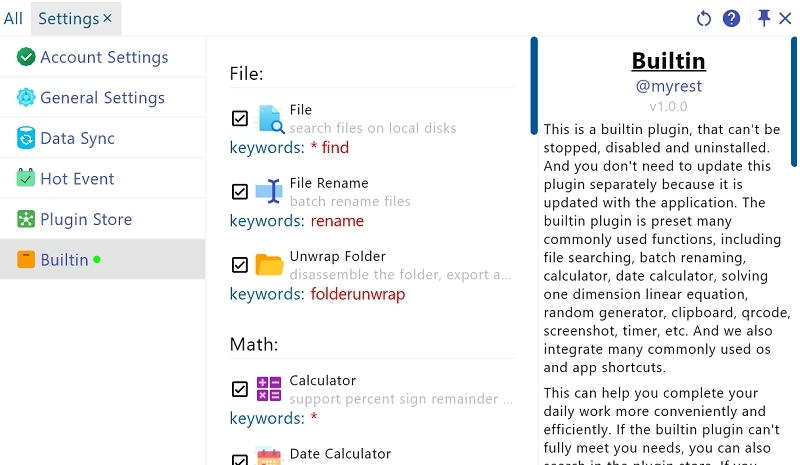Click the @myrest author link
The image size is (800, 465).
click(x=668, y=86)
